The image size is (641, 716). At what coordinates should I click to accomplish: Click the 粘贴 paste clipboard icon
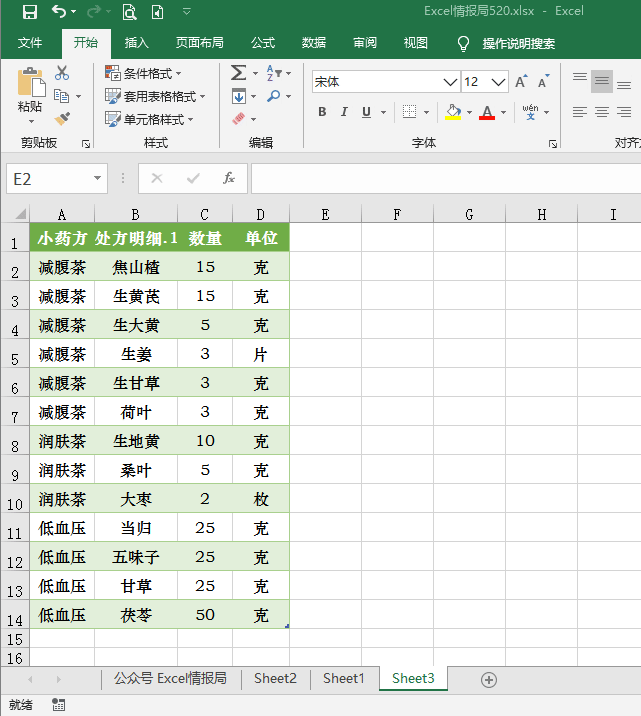31,83
